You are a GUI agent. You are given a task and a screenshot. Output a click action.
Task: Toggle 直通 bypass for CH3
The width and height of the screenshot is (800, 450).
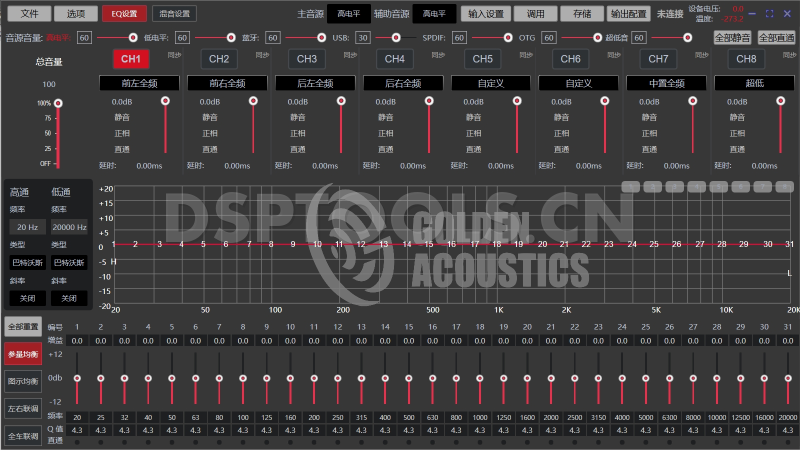tap(298, 149)
